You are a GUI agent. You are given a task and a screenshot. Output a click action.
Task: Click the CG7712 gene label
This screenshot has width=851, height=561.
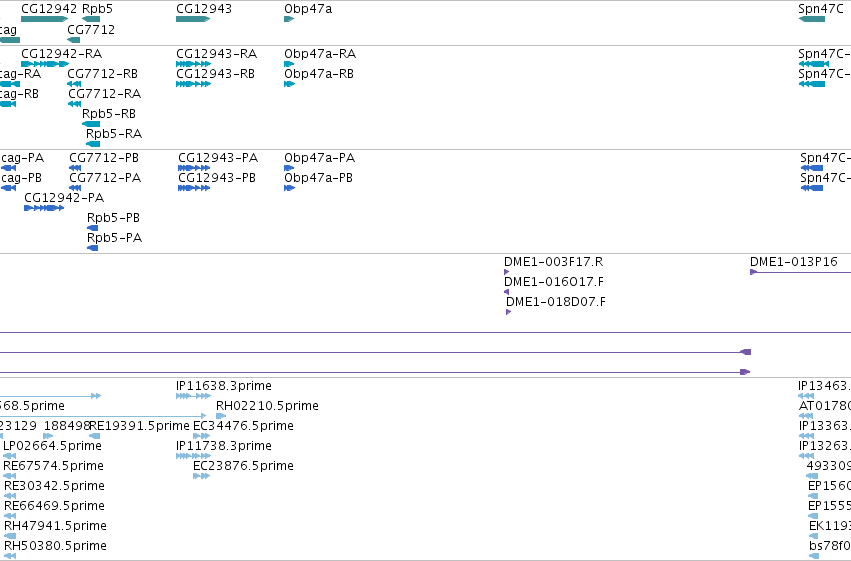click(91, 30)
